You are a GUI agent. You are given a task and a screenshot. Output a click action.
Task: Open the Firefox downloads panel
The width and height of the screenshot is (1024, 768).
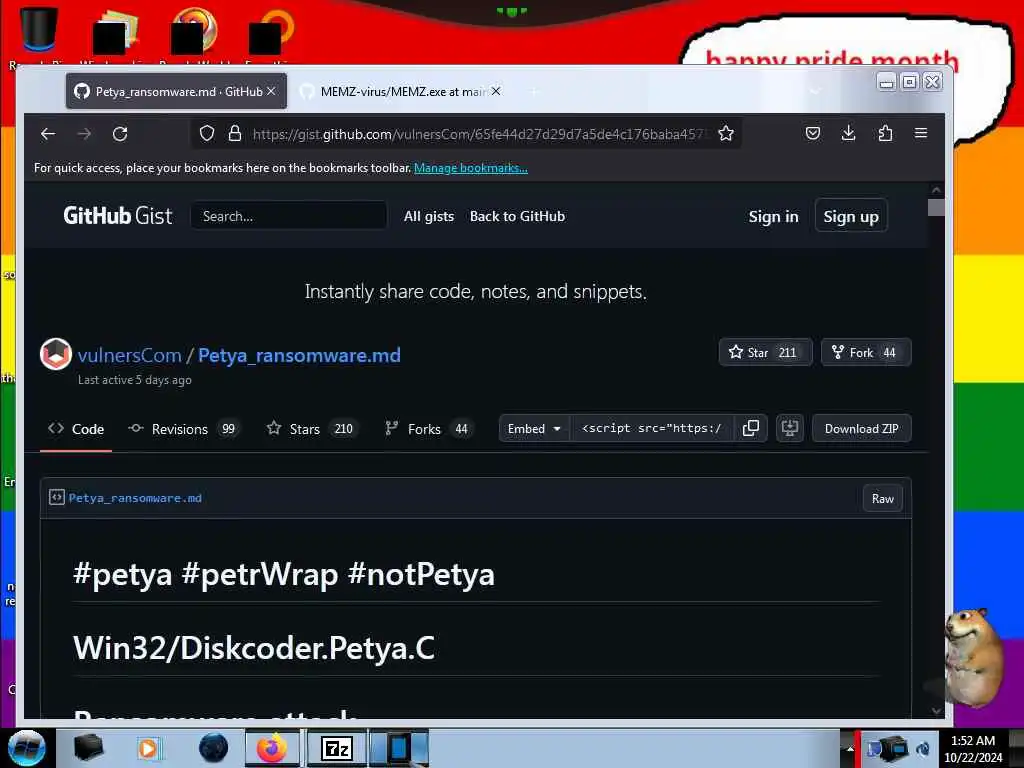pos(848,133)
